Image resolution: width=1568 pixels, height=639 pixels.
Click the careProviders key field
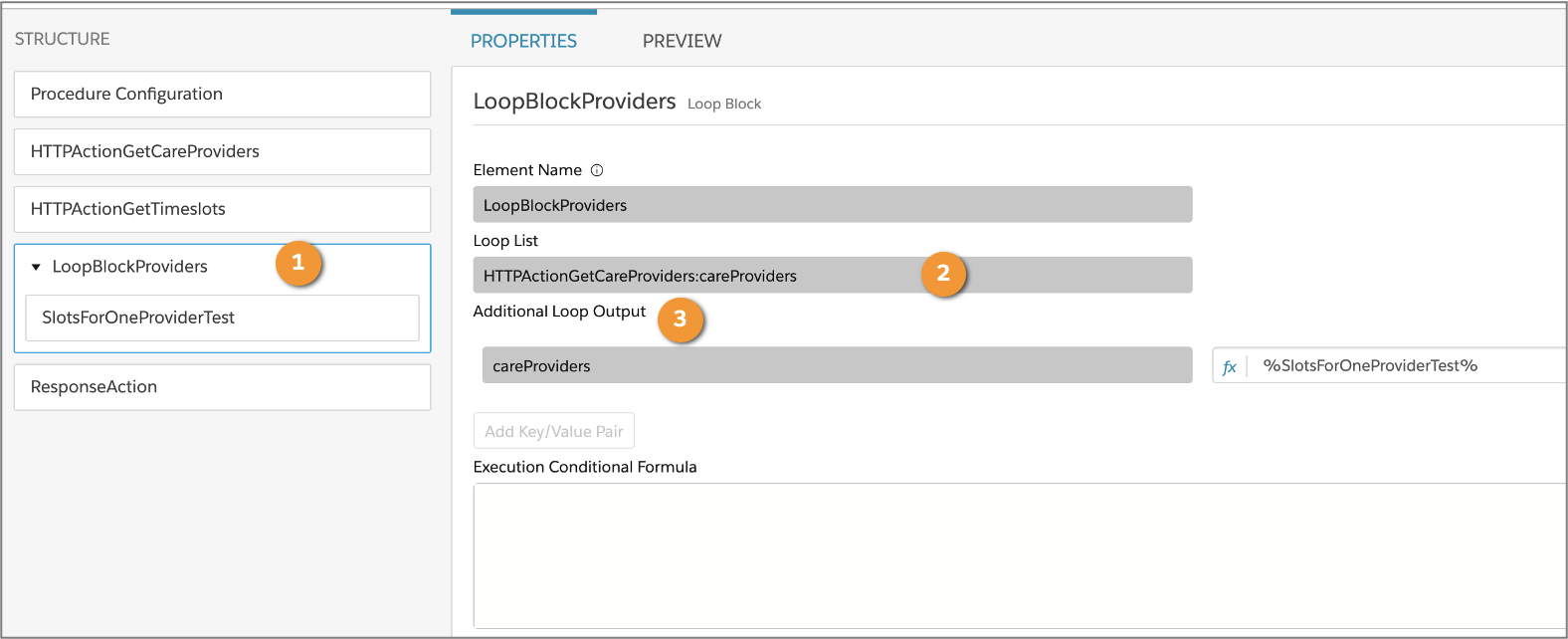pyautogui.click(x=837, y=365)
